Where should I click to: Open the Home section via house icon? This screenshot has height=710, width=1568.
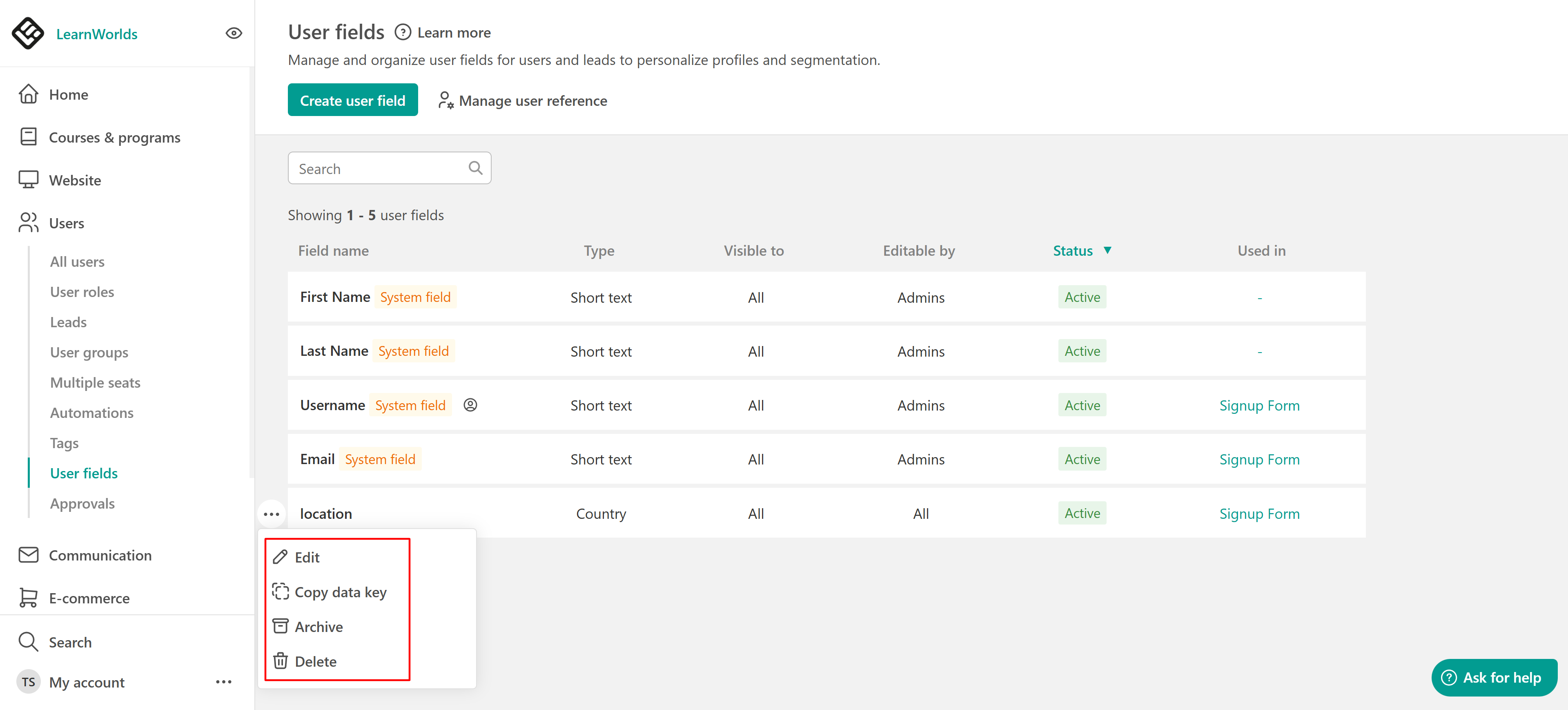[28, 94]
